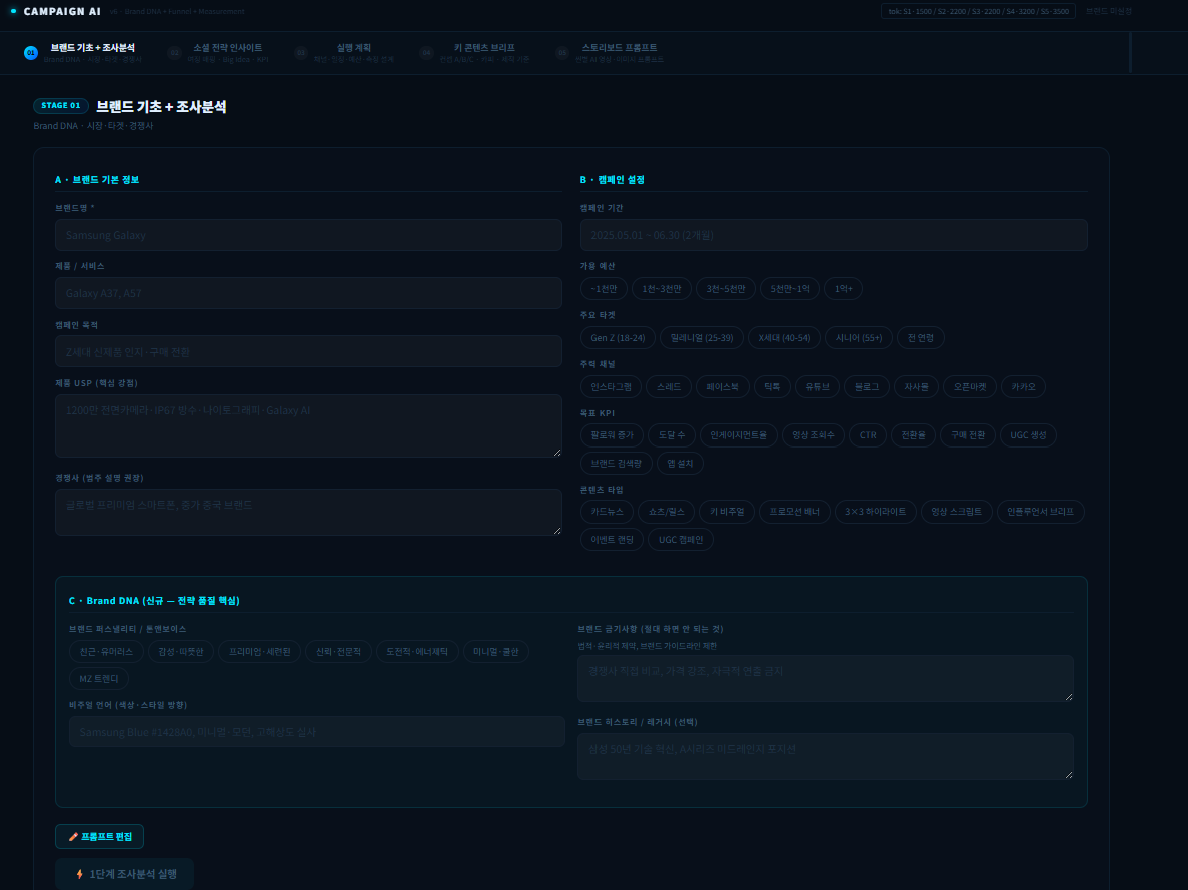
Task: Select the 유튜브 channel chip
Action: coord(818,386)
